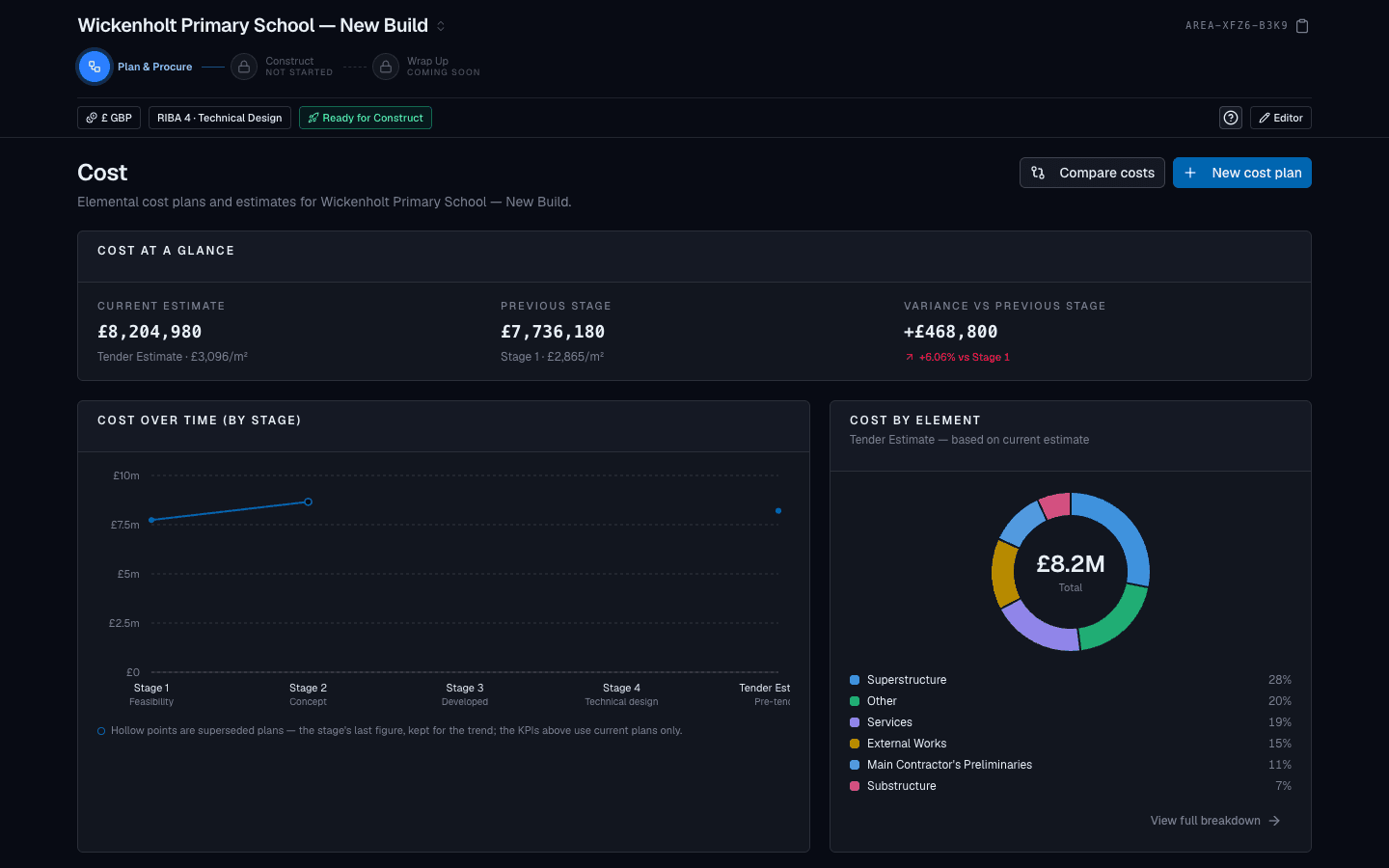Click the variance value "+£468,800"
Screen dimensions: 1389x868
[x=951, y=332]
